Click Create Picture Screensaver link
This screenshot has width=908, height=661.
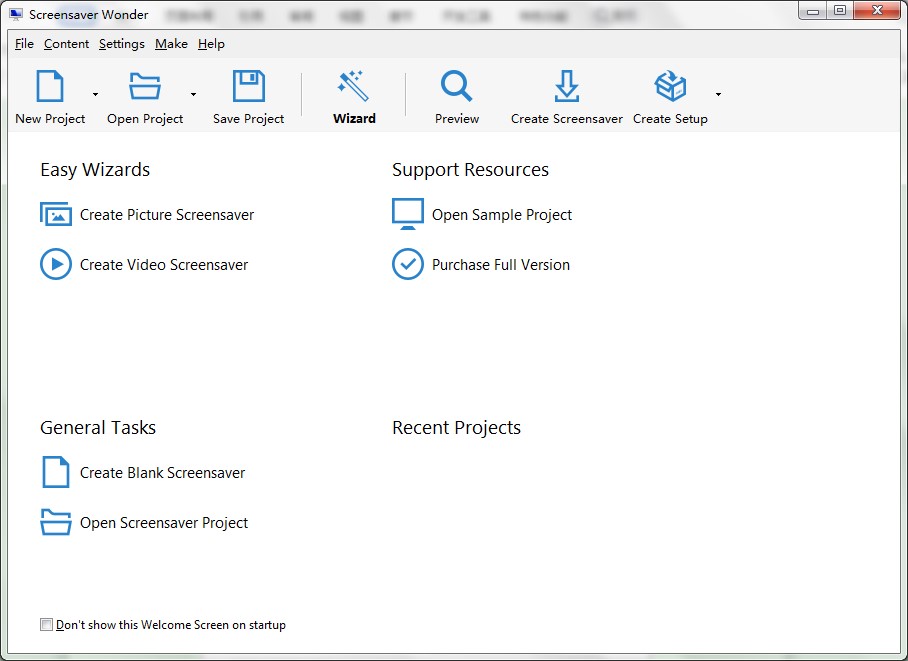[167, 215]
